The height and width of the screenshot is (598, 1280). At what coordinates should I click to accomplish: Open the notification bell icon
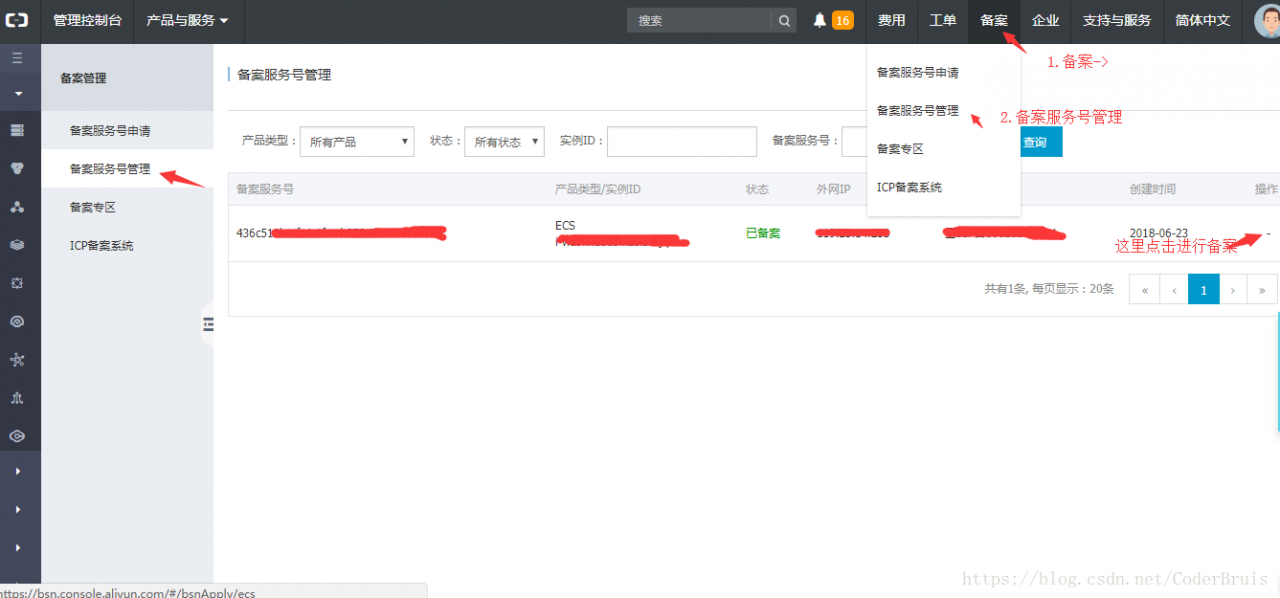tap(820, 20)
